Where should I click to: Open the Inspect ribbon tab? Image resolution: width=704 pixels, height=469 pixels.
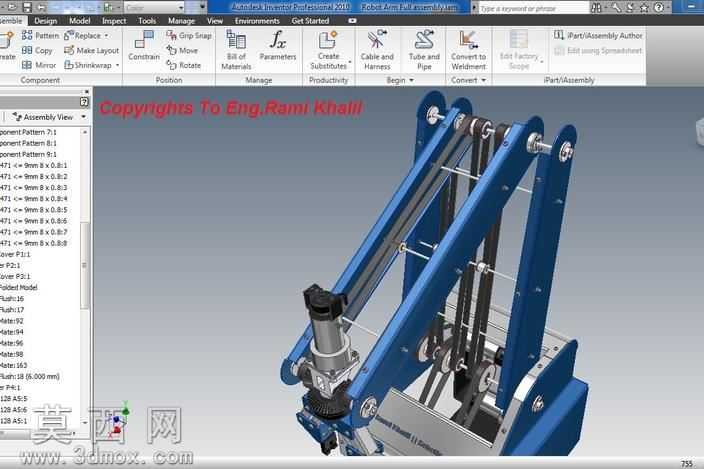tap(114, 21)
